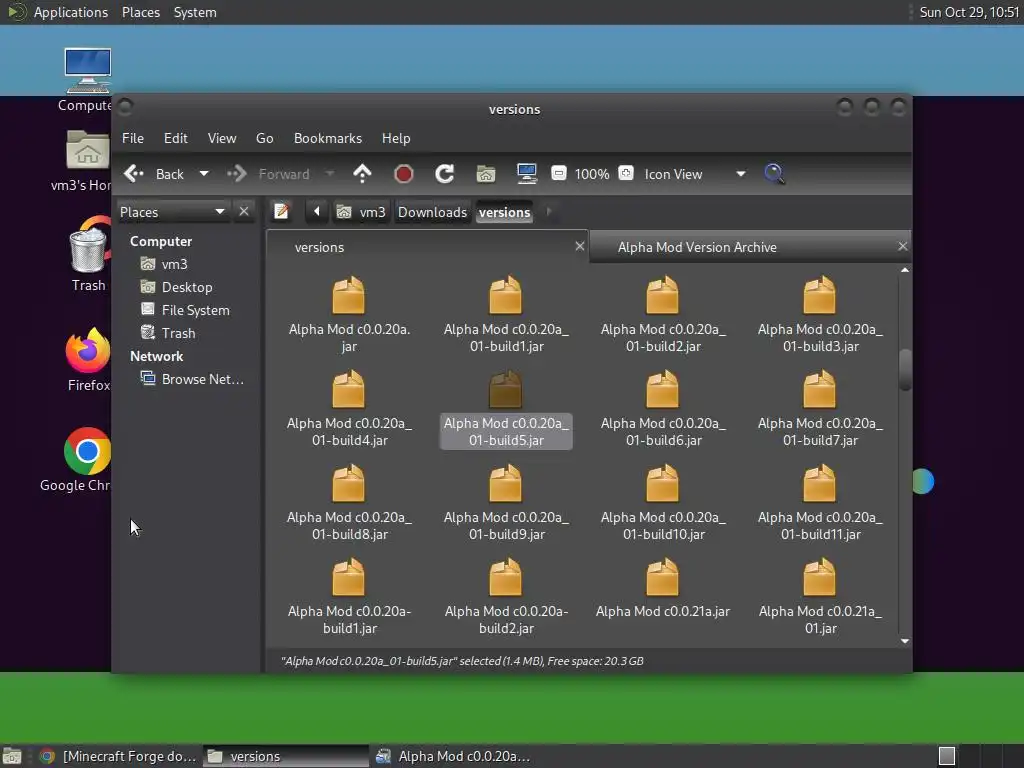Select File System in Places sidebar
Screen dimensions: 1024x768
tap(195, 310)
